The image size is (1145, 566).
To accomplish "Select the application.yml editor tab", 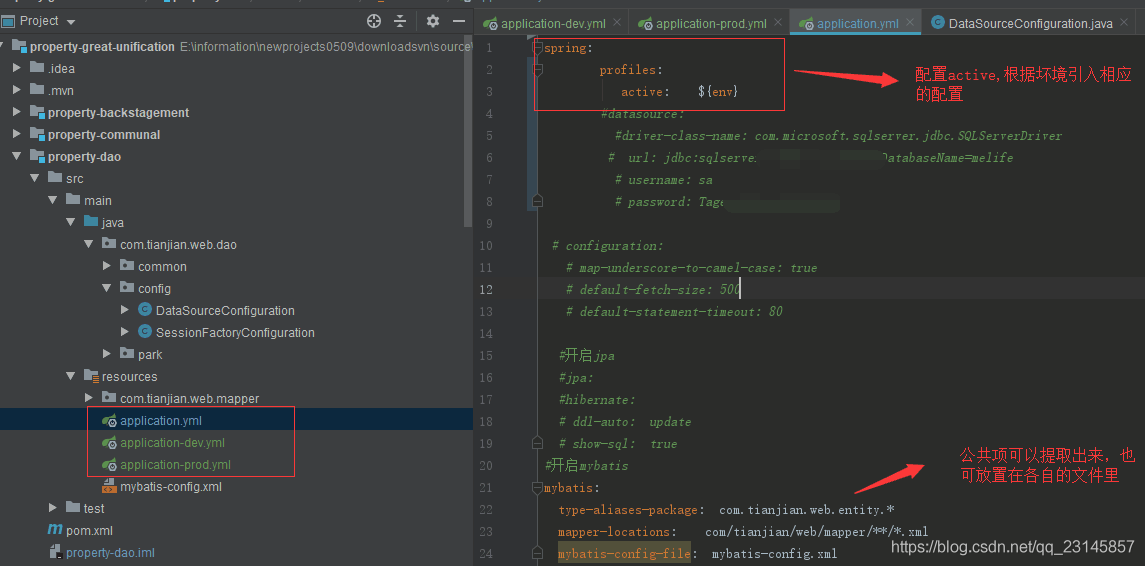I will [x=857, y=23].
